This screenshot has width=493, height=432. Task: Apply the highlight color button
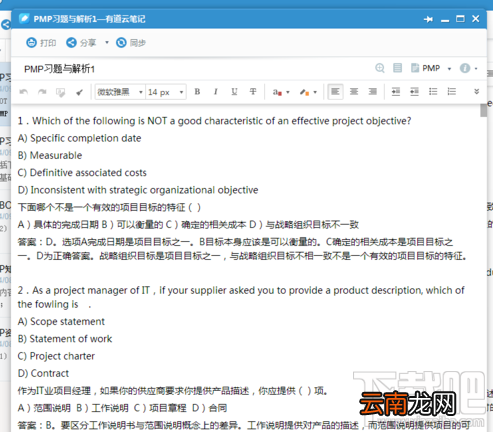[x=304, y=92]
